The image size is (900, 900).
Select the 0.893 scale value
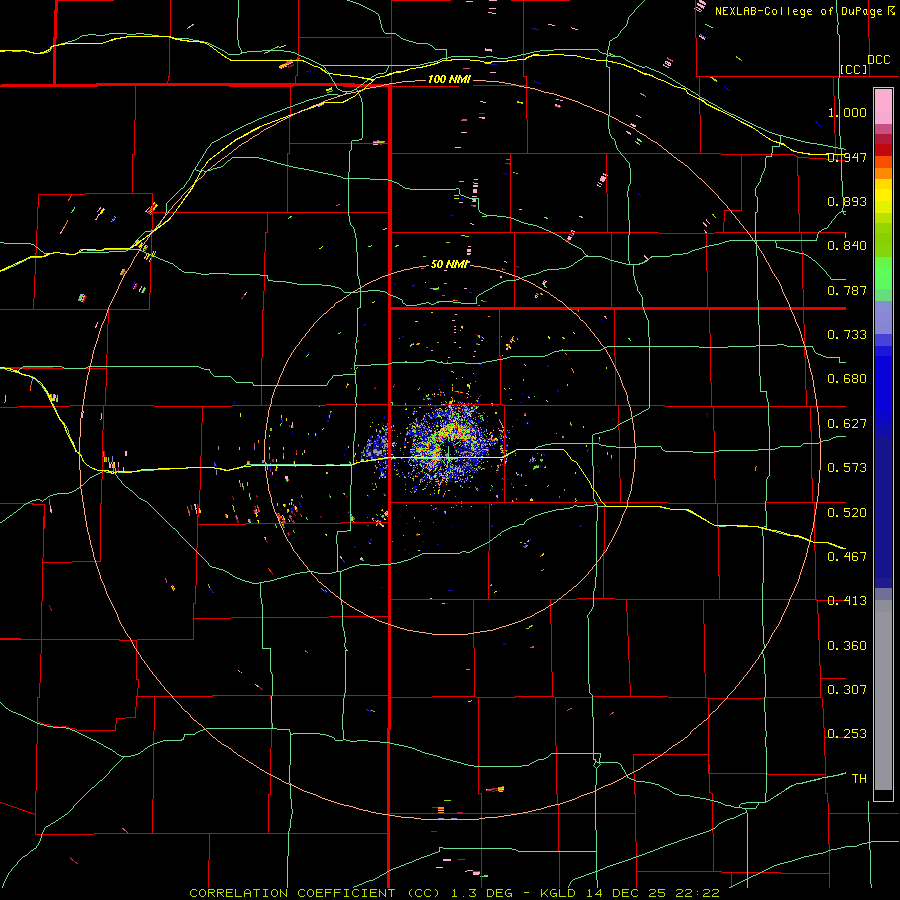point(847,201)
